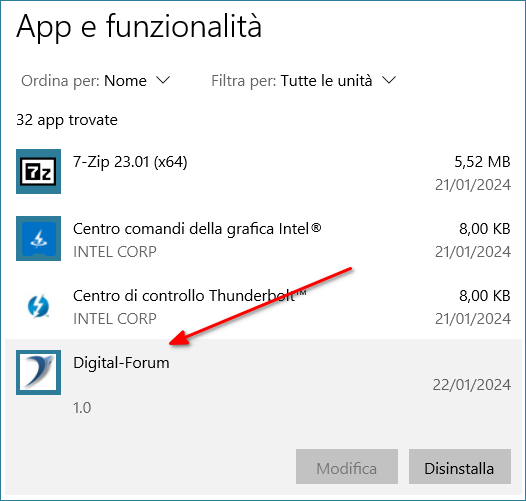Click the Disinstalla button for Digital-Forum
526x501 pixels.
(460, 466)
